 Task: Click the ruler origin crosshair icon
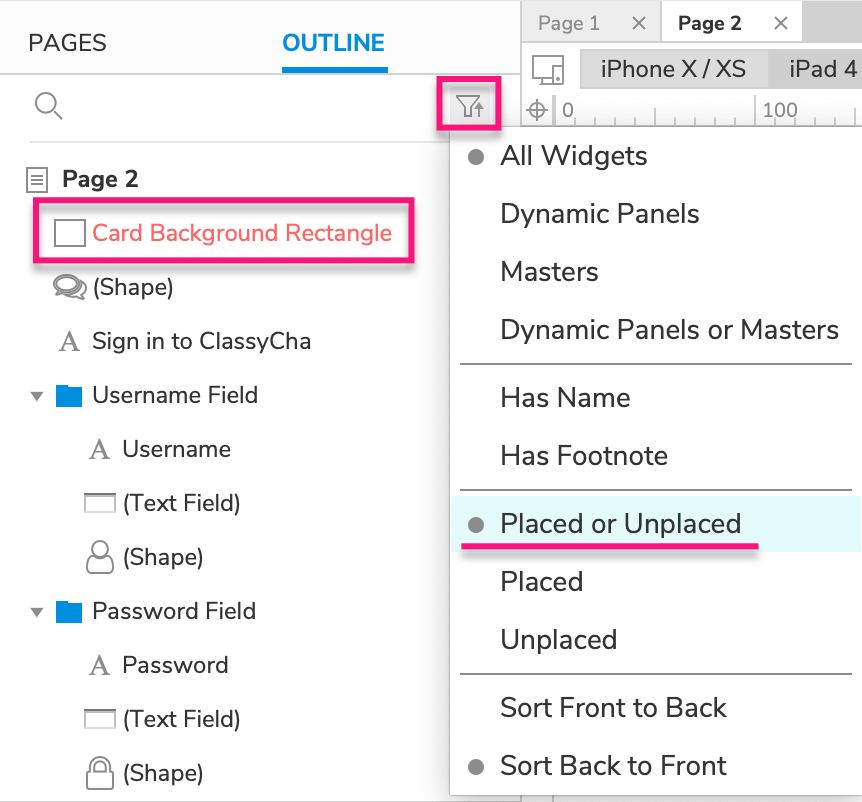[537, 110]
